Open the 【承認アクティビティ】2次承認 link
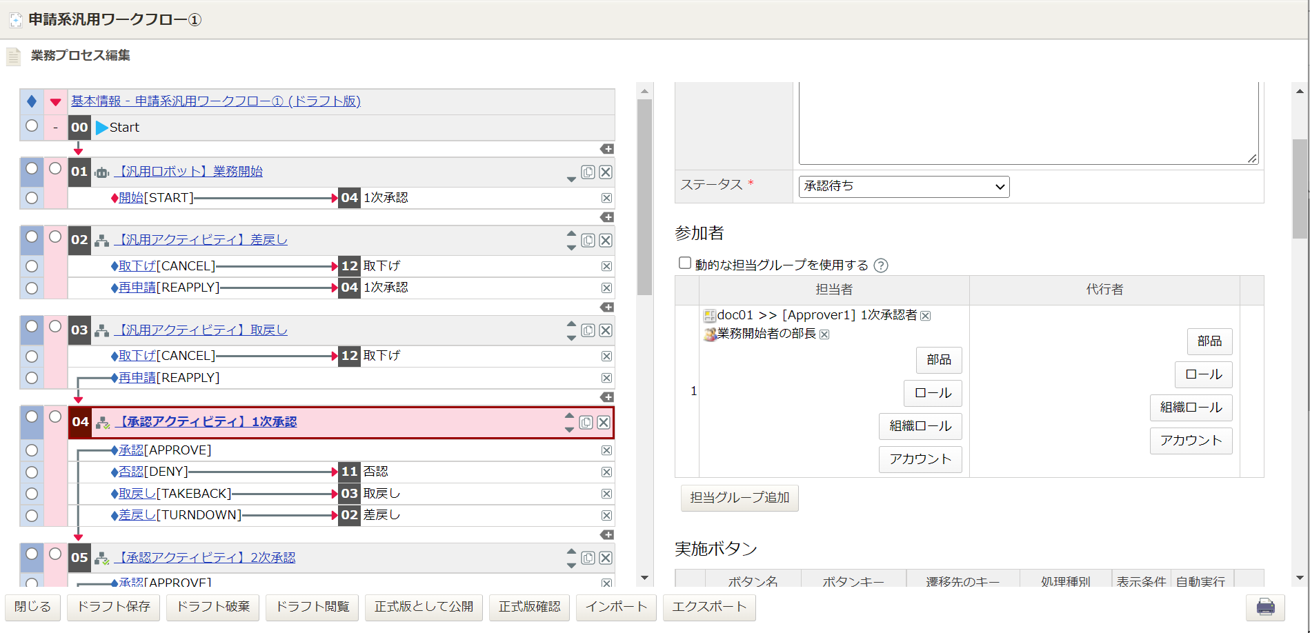 [x=204, y=558]
